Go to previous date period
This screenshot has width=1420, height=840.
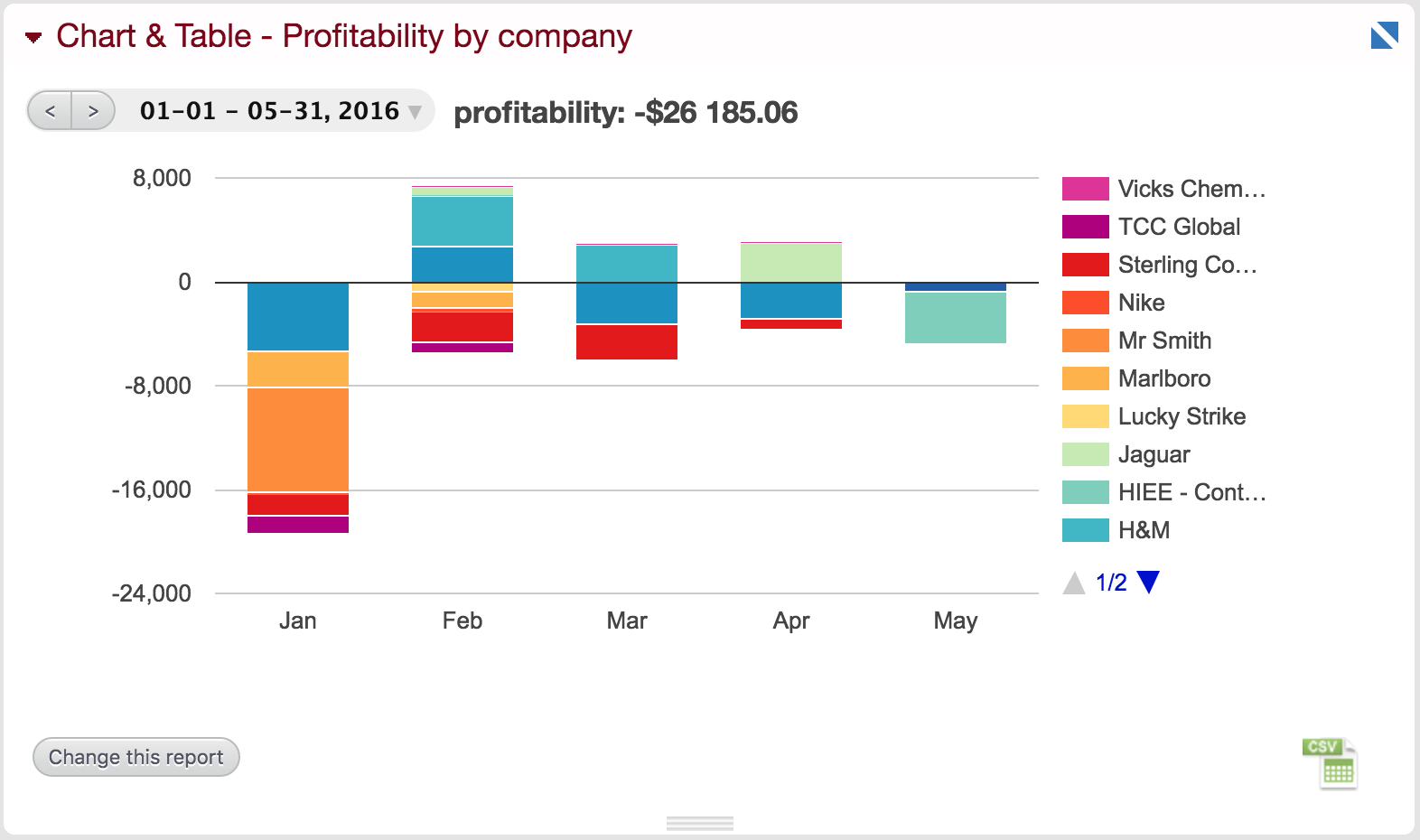[51, 111]
